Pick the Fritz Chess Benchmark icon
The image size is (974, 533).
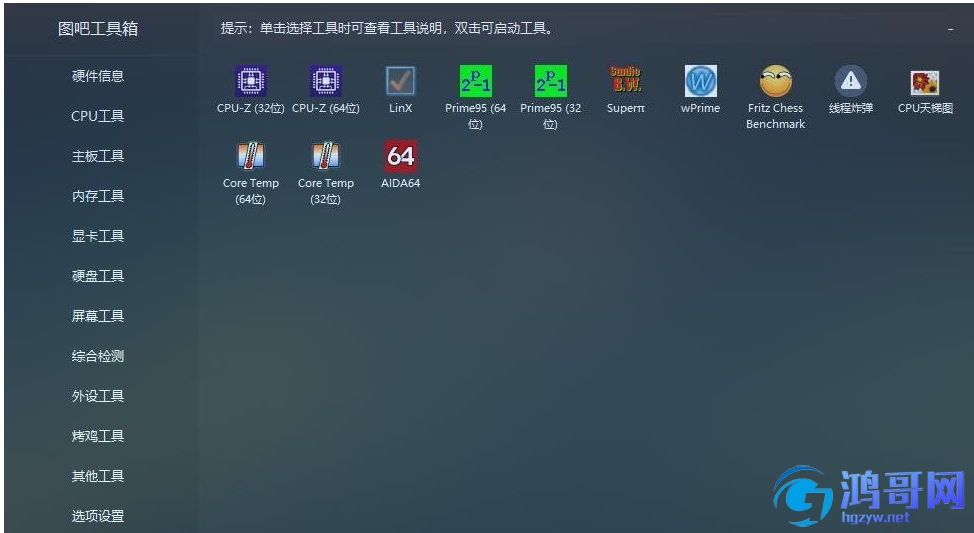tap(775, 81)
